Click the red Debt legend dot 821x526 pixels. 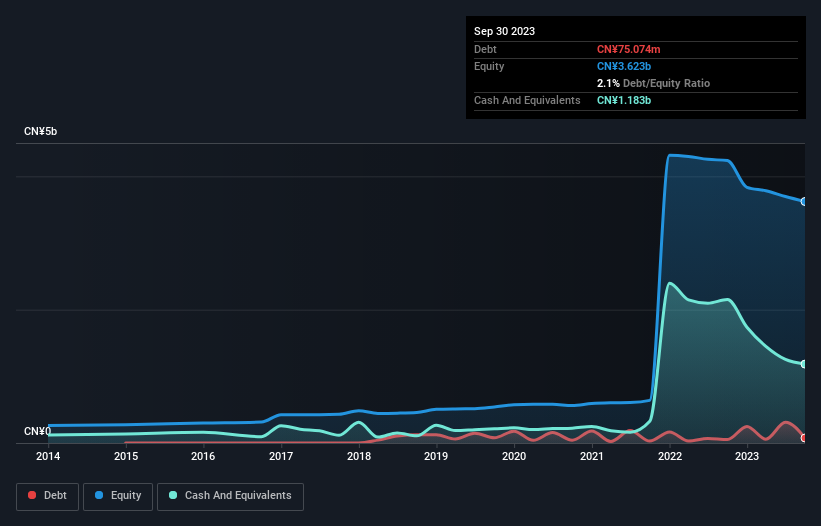[32, 495]
